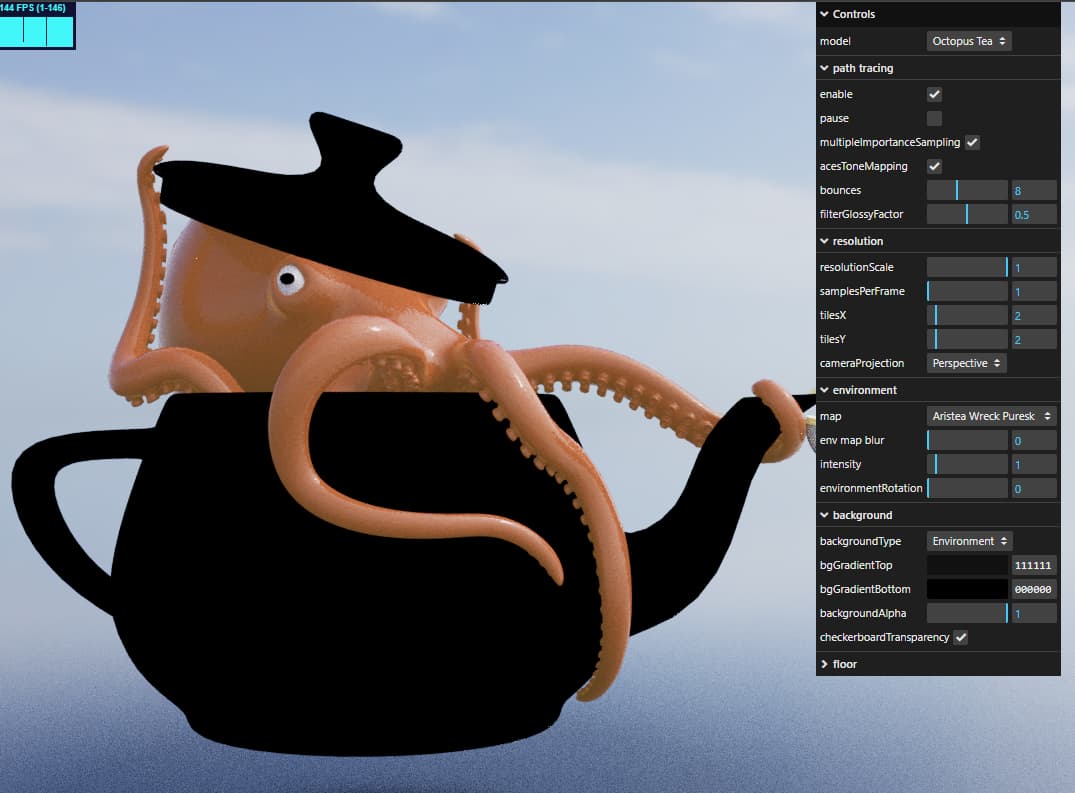
Task: Open the bgGradientTop color swatch
Action: [967, 565]
